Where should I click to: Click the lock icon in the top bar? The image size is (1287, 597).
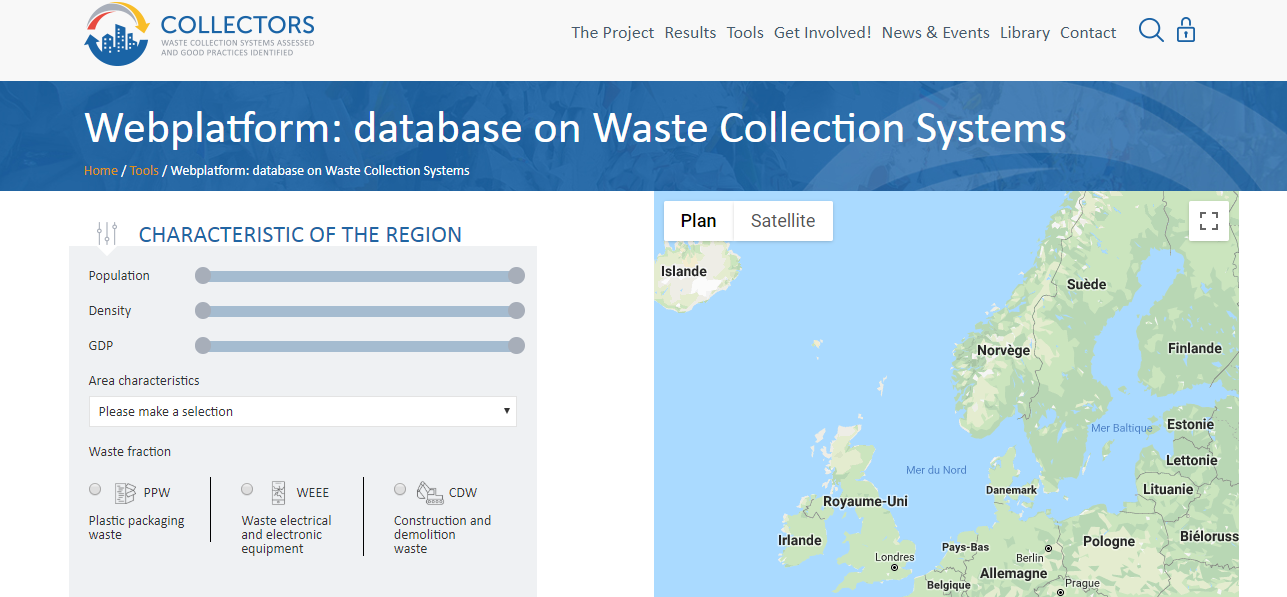(1185, 30)
